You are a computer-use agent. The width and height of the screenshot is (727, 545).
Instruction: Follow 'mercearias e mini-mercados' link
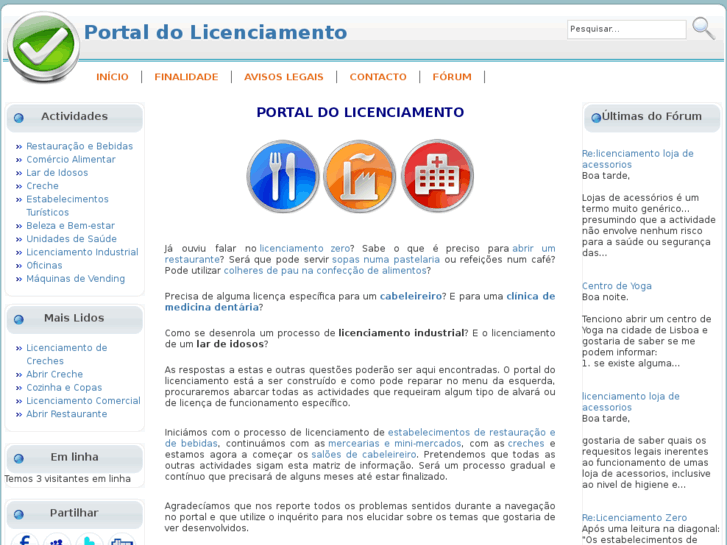(x=395, y=444)
